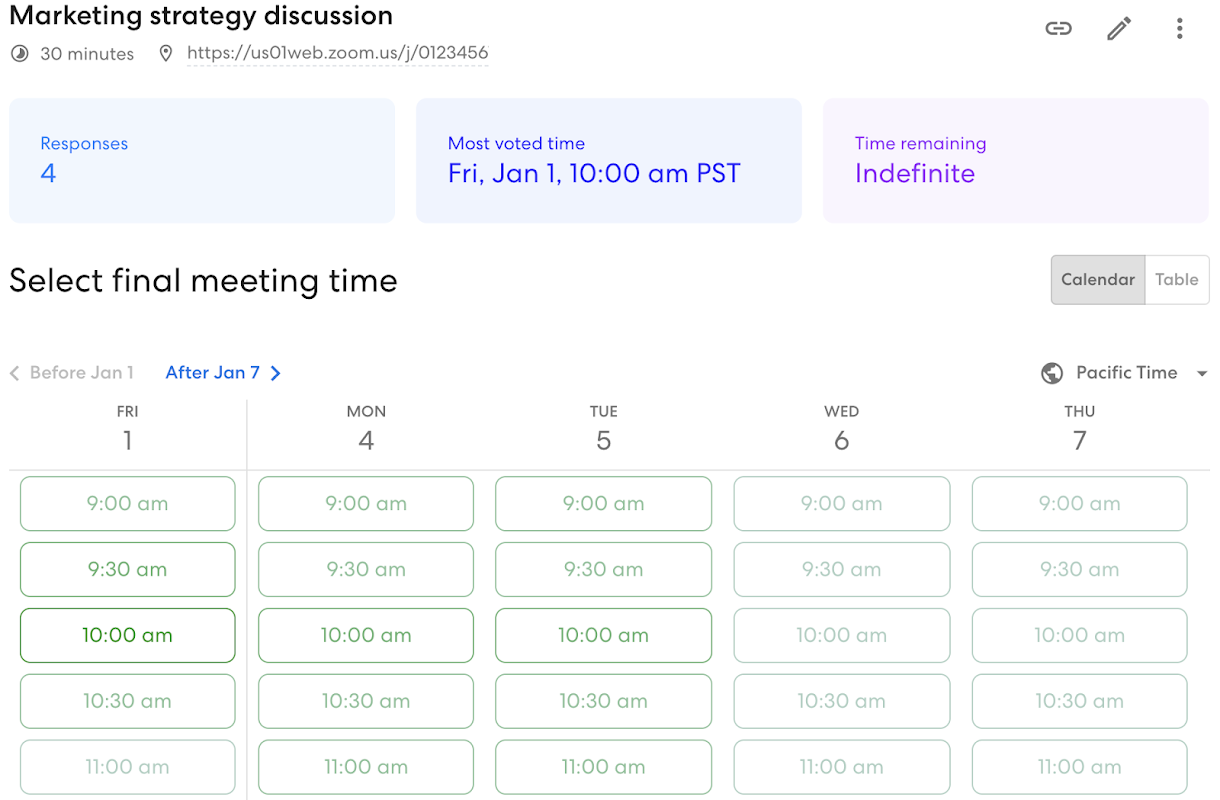Image resolution: width=1220 pixels, height=800 pixels.
Task: Click the location pin icon
Action: [x=166, y=53]
